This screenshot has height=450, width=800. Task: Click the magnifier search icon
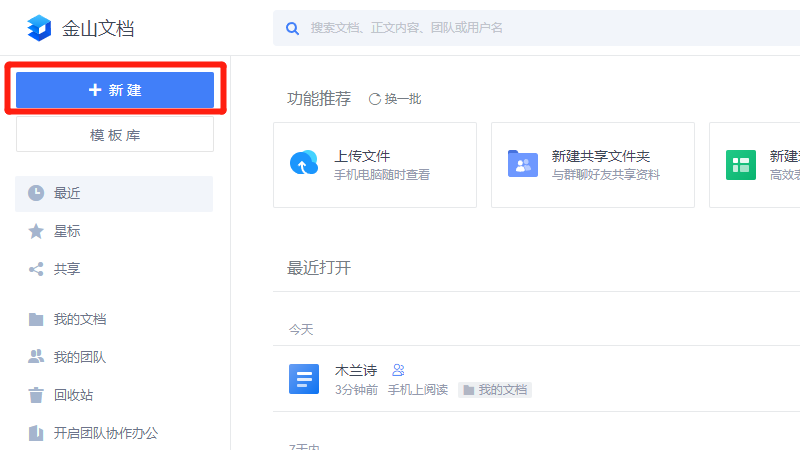[x=293, y=28]
